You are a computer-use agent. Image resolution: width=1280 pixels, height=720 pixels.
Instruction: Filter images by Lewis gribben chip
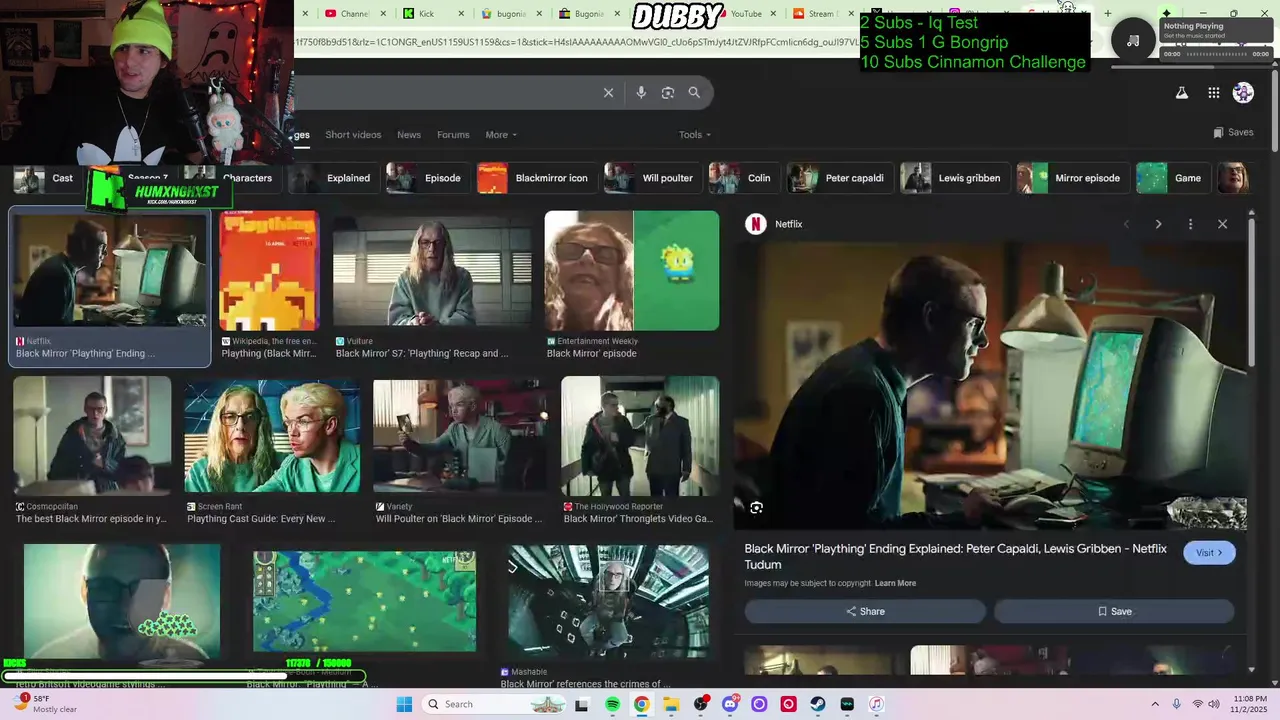[953, 178]
